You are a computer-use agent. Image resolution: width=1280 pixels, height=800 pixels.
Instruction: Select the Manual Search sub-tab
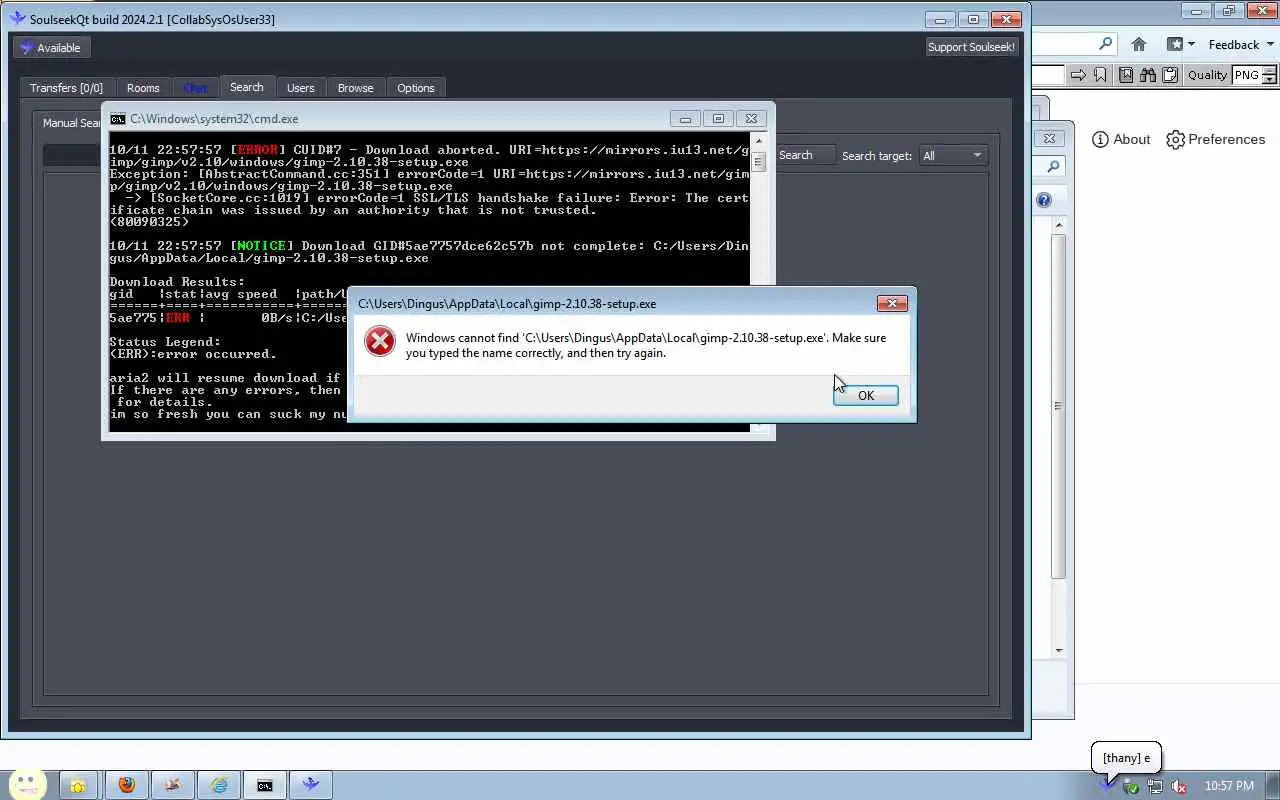click(72, 123)
